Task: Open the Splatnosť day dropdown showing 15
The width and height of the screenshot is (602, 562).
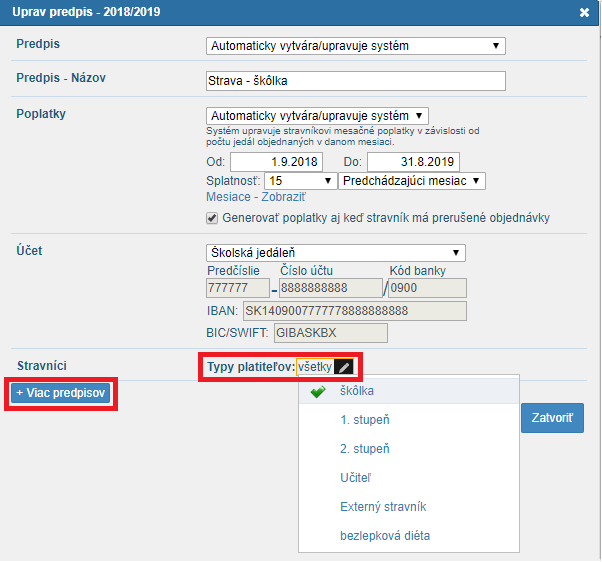Action: 301,181
